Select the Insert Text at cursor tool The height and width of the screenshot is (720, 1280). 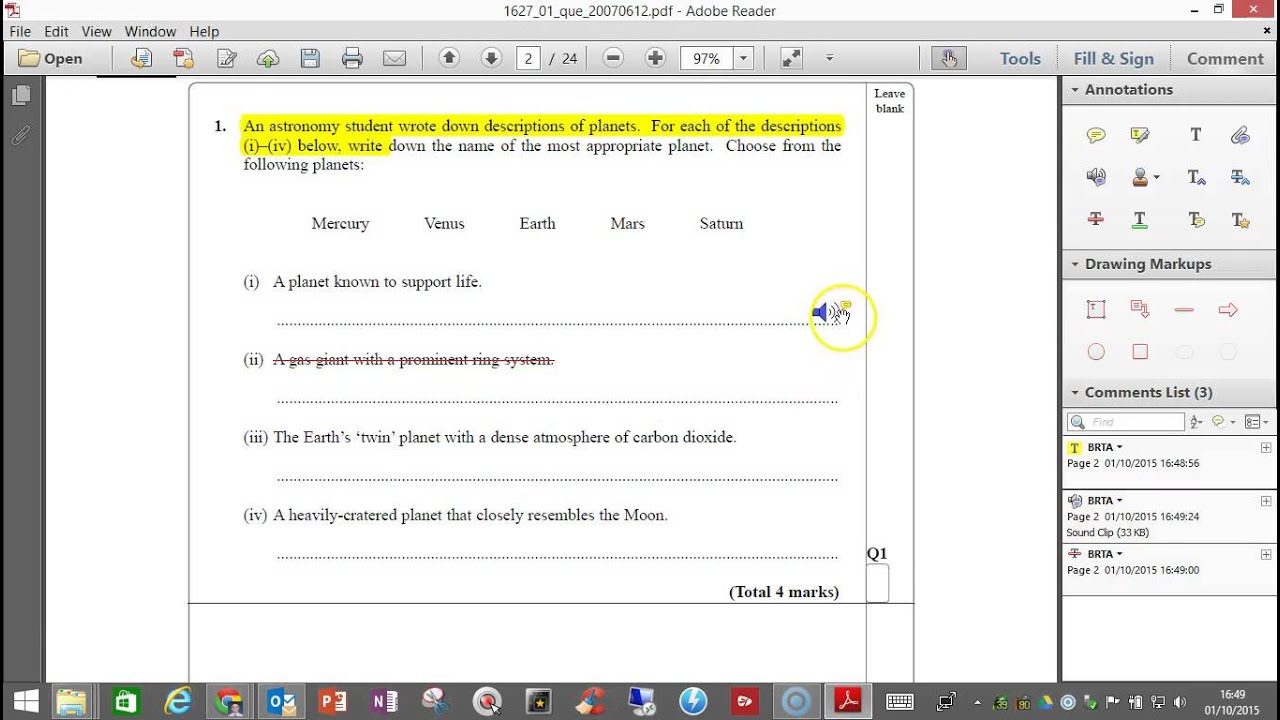[x=1196, y=177]
